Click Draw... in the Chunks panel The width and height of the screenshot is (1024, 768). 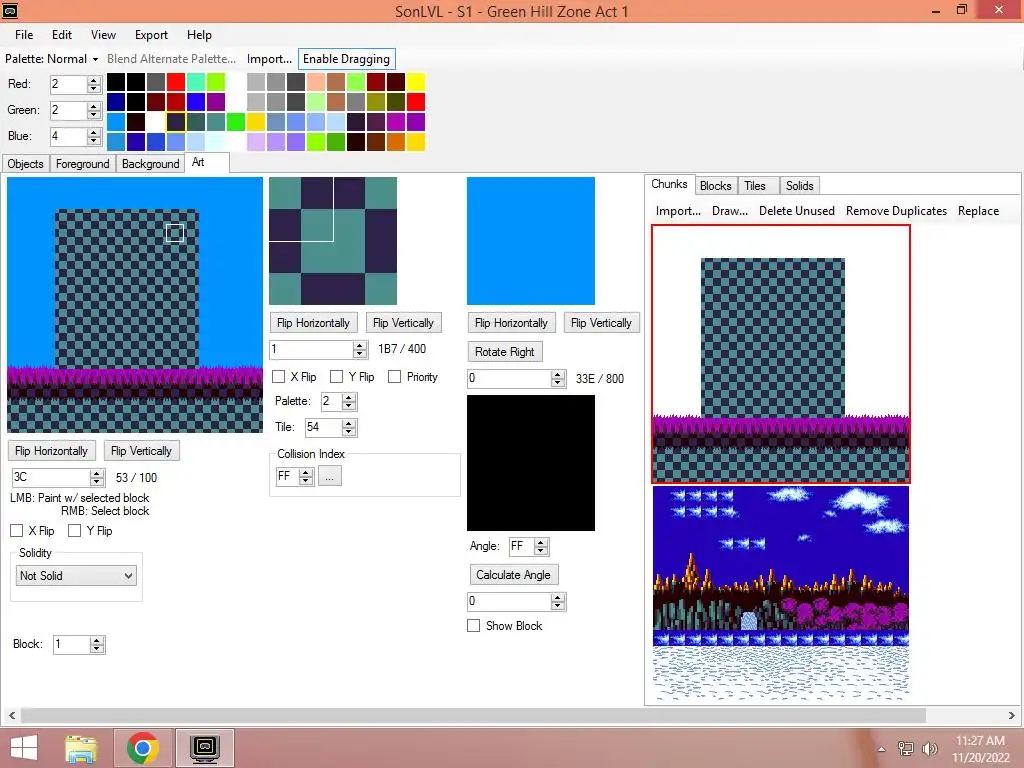(729, 211)
